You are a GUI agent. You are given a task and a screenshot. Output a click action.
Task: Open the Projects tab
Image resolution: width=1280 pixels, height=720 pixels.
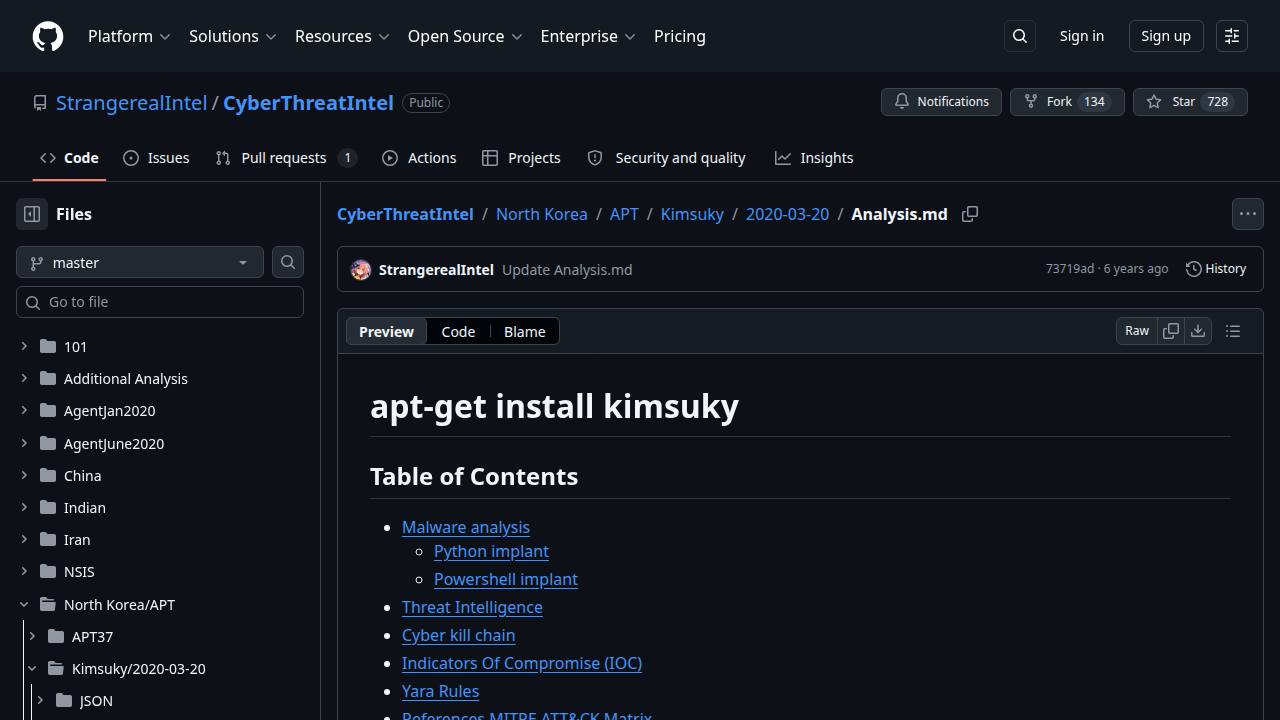[521, 158]
